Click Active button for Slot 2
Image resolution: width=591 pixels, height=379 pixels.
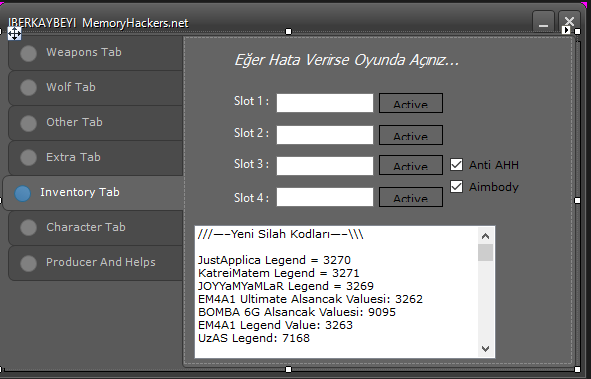tap(411, 135)
